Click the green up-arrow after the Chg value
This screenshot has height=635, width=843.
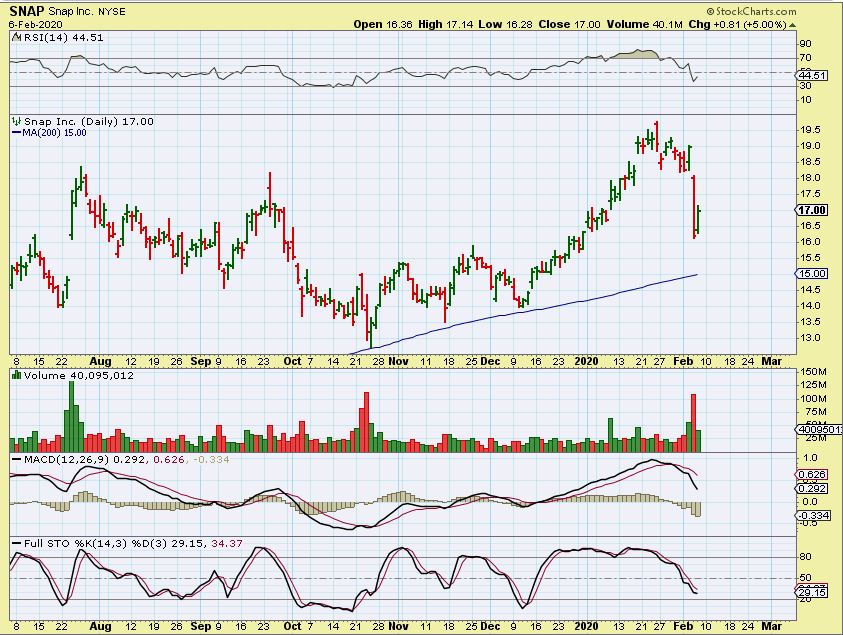[x=792, y=25]
